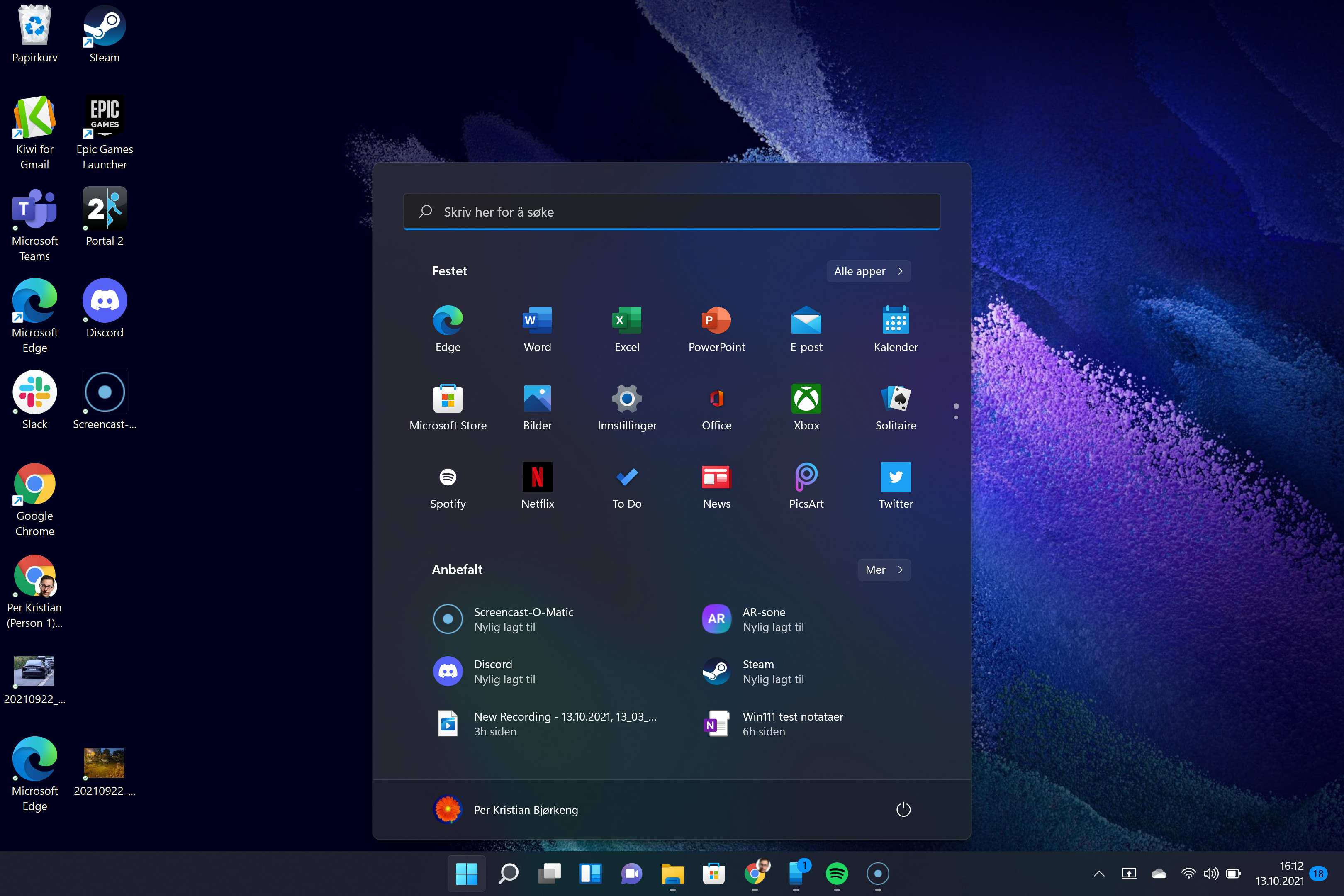Launch Excel from pinned apps

[627, 329]
